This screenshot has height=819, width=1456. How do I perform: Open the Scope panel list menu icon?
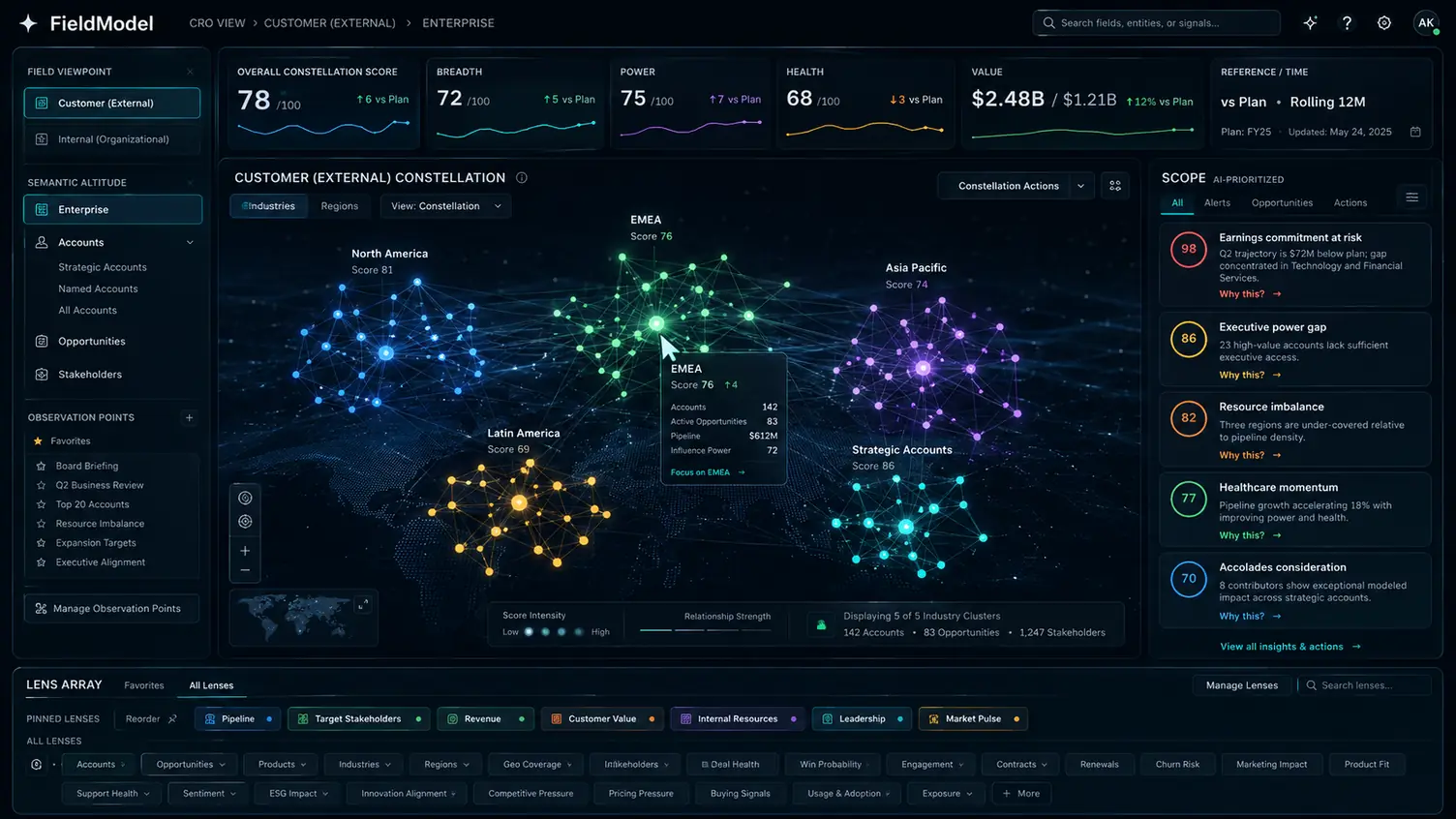click(x=1411, y=197)
